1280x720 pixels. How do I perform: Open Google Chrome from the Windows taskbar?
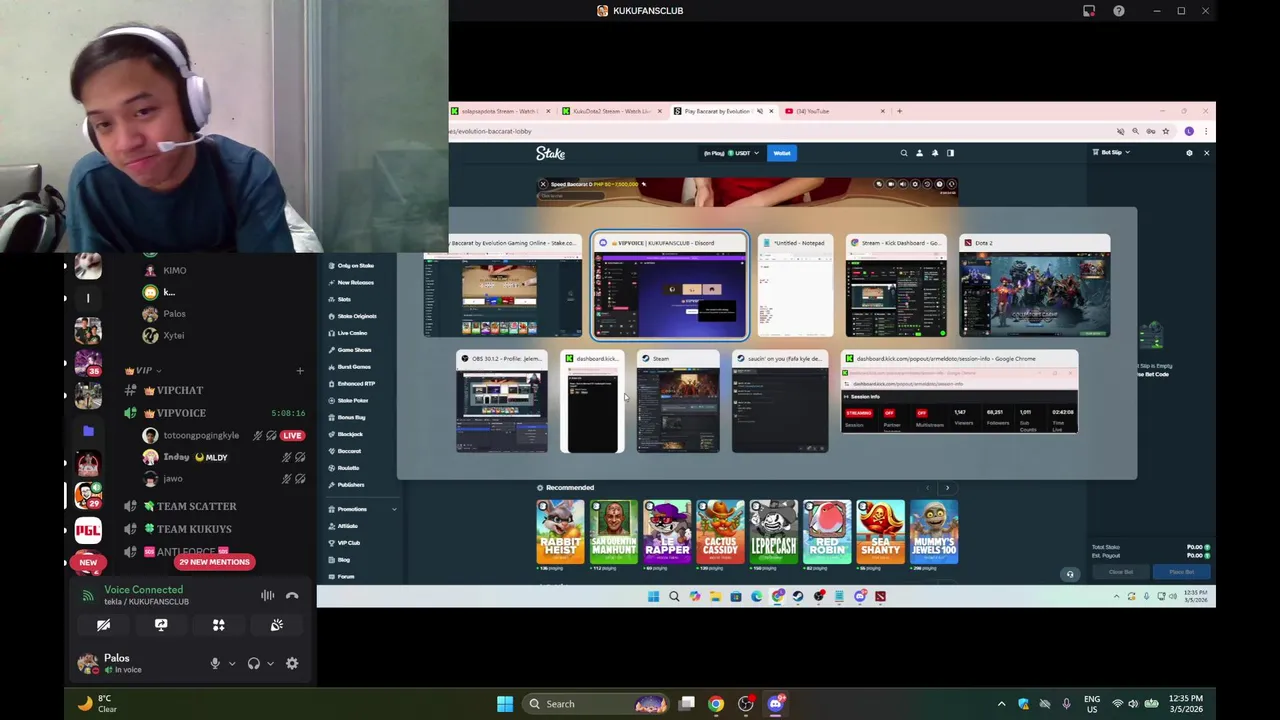click(716, 704)
